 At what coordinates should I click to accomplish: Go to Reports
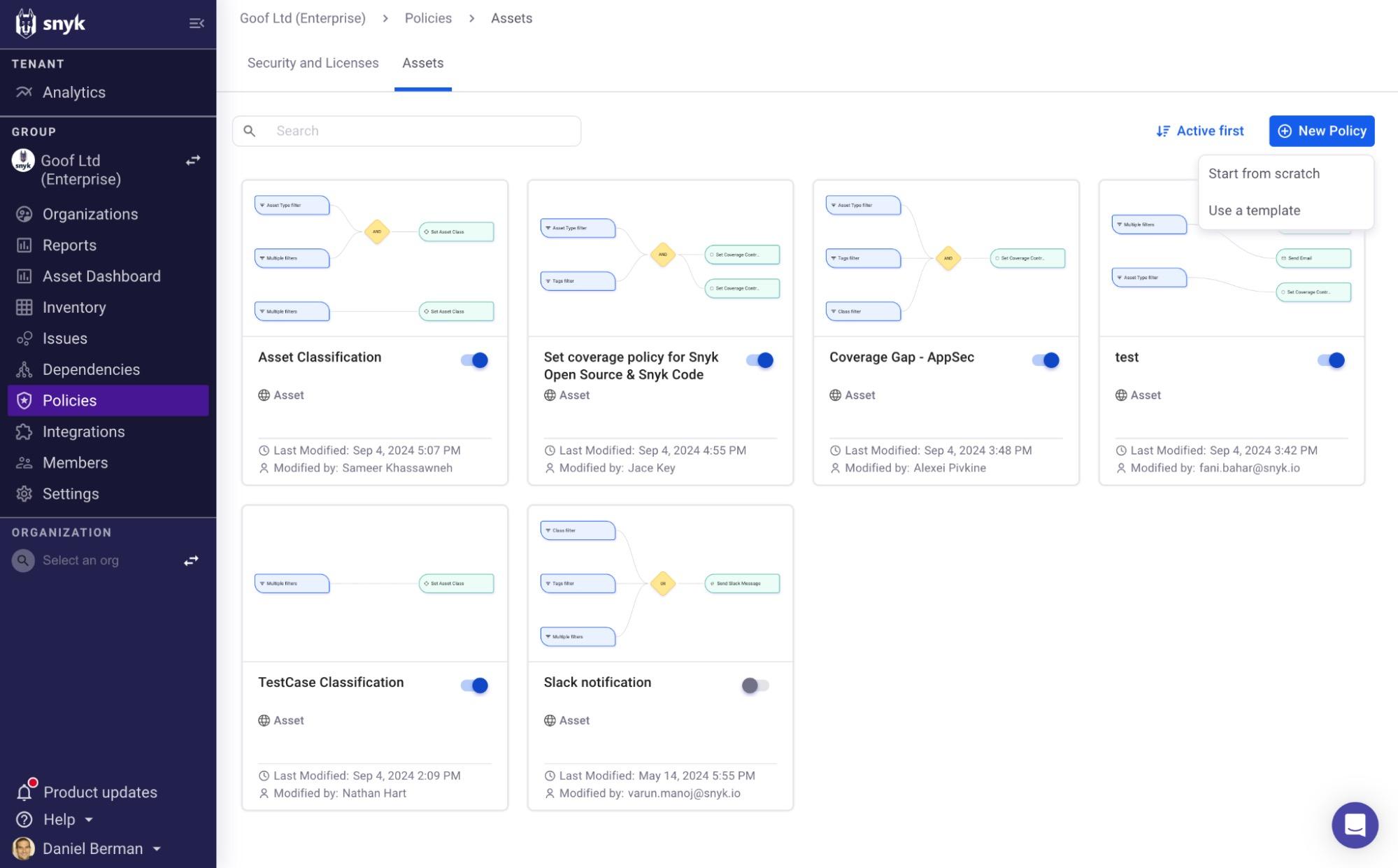69,246
